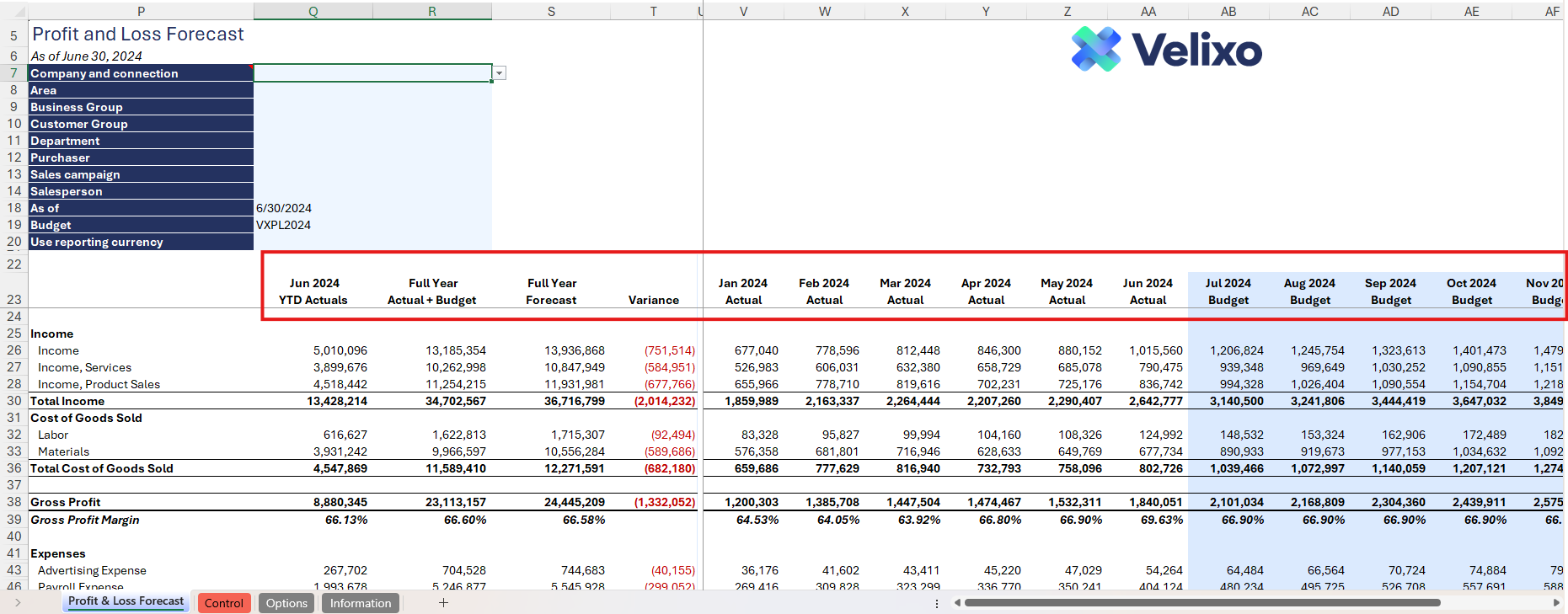Switch to the Control sheet tab
This screenshot has width=1568, height=614.
(223, 603)
